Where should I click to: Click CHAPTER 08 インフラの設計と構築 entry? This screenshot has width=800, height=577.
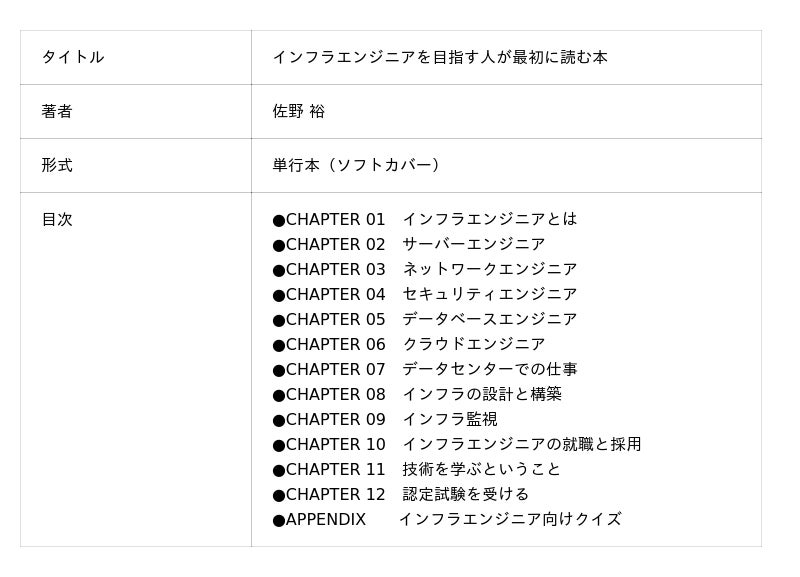[417, 394]
